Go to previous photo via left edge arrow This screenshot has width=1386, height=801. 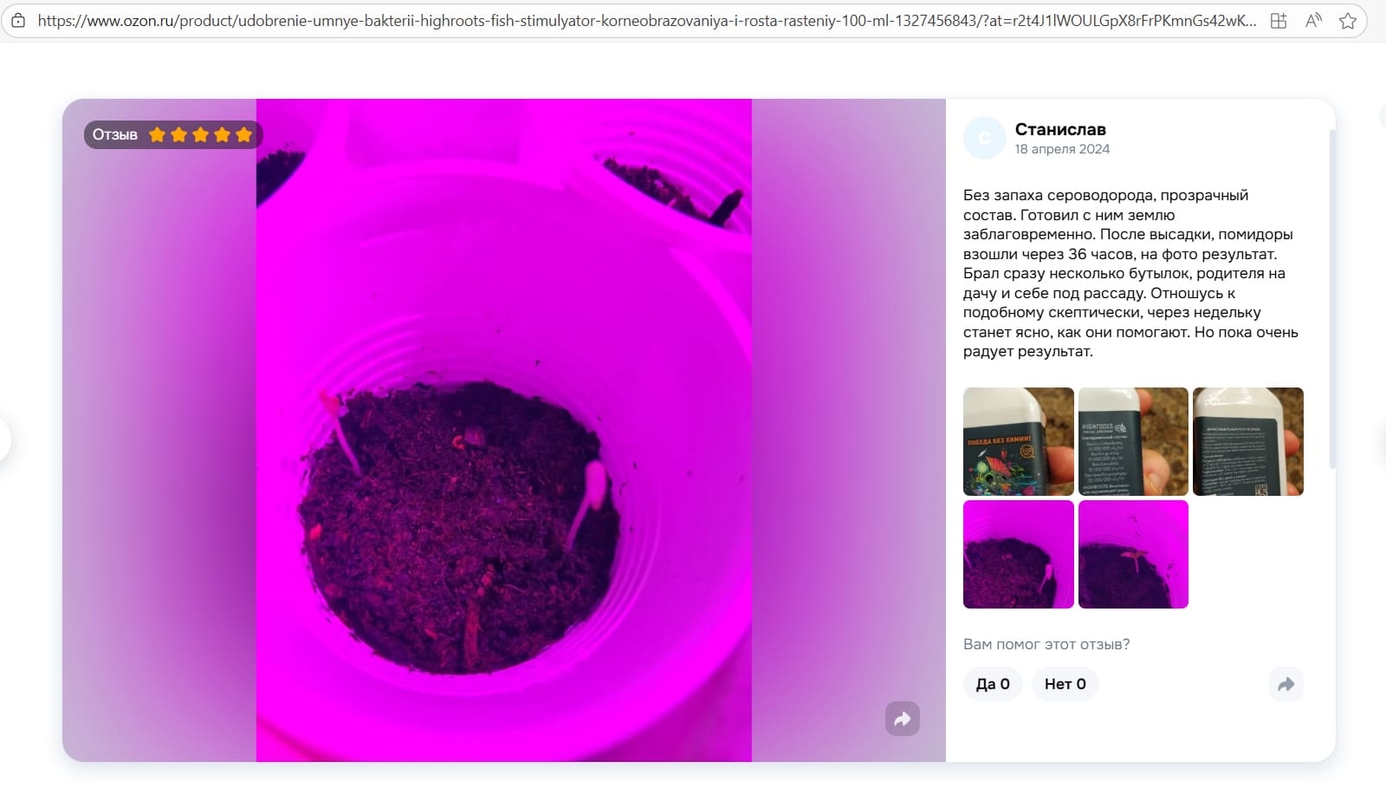3,439
